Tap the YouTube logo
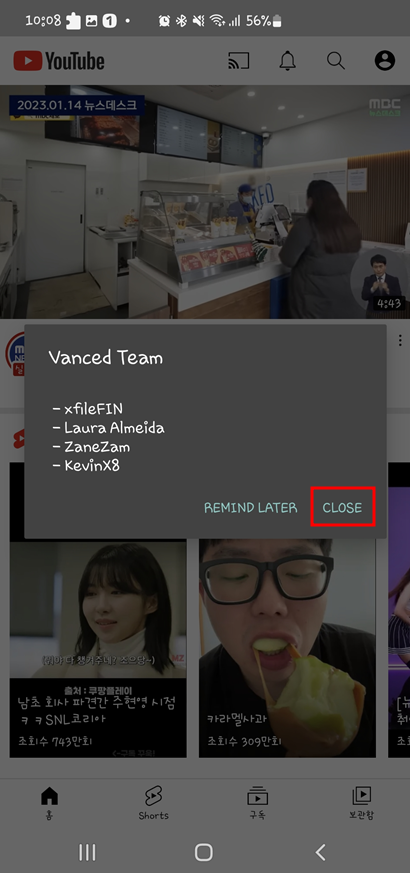The width and height of the screenshot is (410, 873). click(58, 61)
